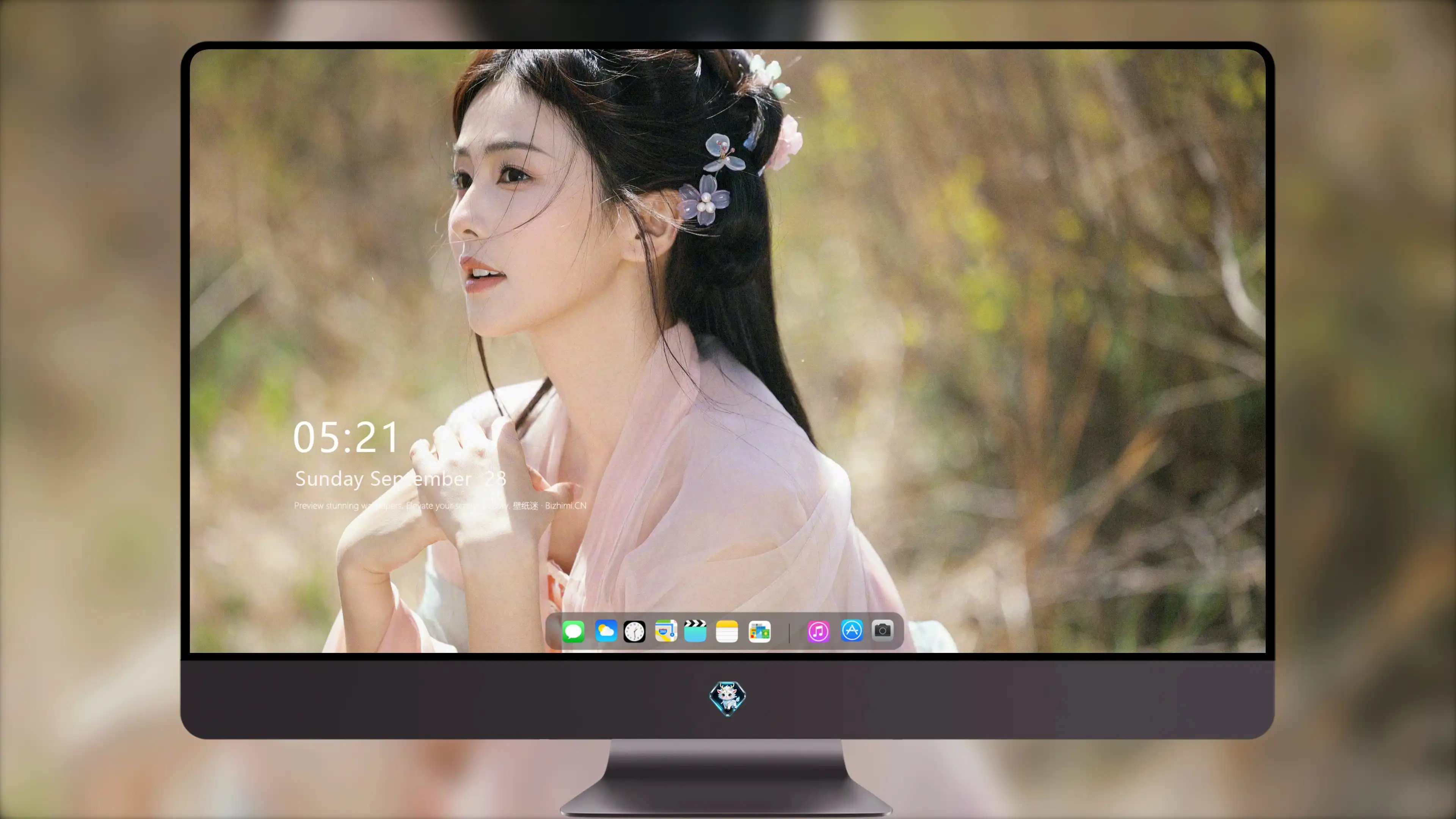The width and height of the screenshot is (1456, 819).
Task: Open the green Messages app in dock
Action: [573, 631]
